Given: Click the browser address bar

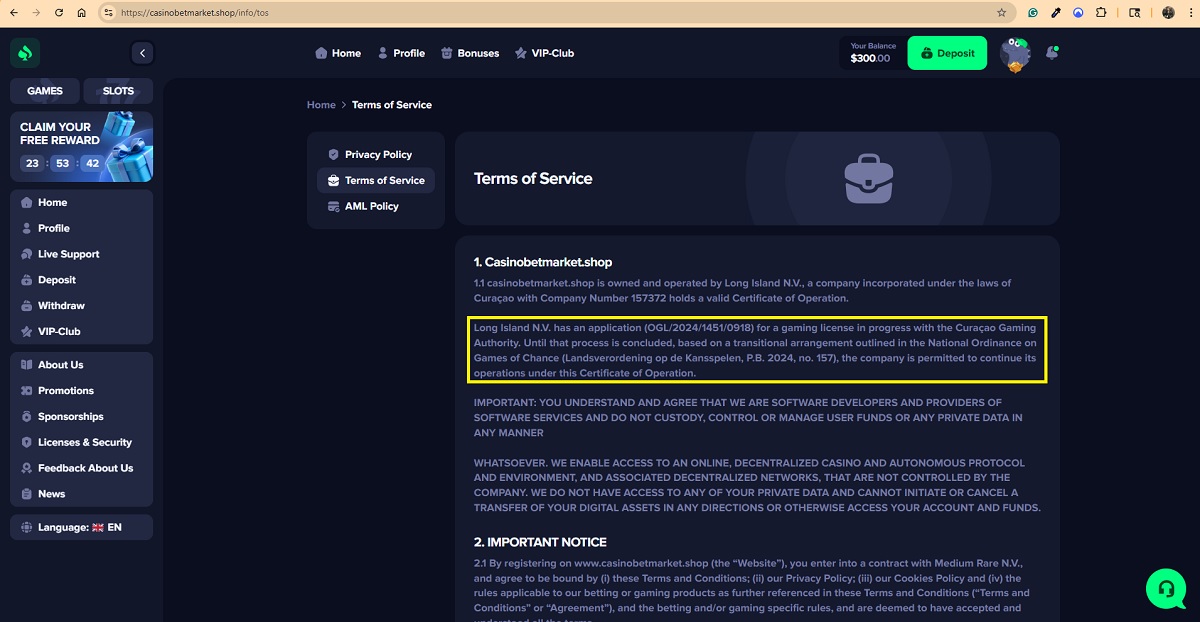Looking at the screenshot, I should 550,13.
